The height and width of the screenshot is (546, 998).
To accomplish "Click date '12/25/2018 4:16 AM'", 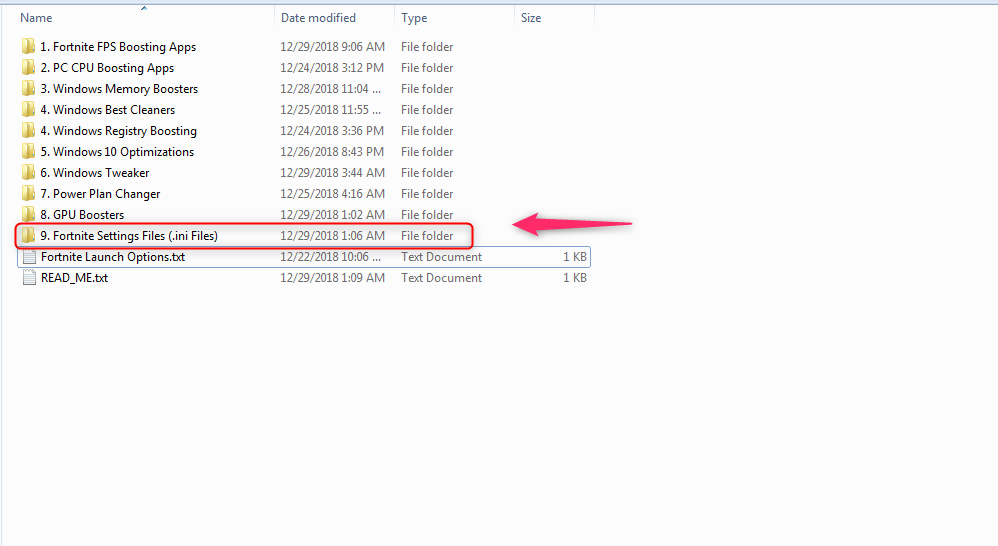I will [333, 193].
